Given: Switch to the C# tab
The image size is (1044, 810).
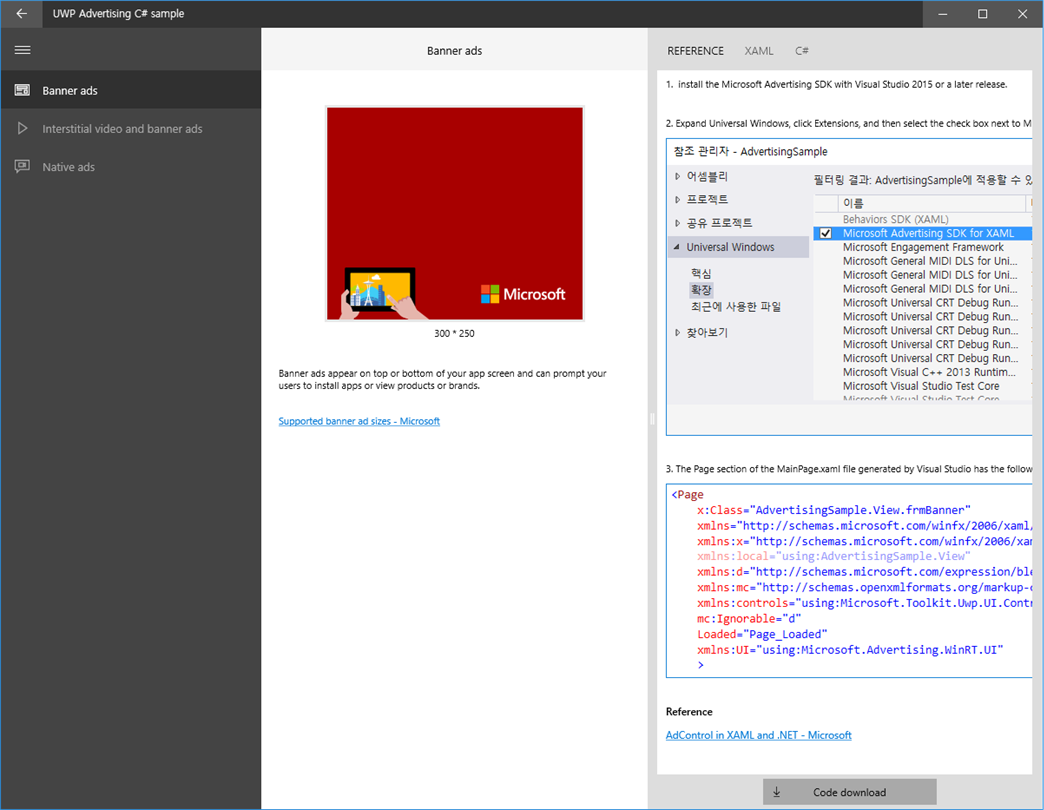Looking at the screenshot, I should pyautogui.click(x=802, y=51).
